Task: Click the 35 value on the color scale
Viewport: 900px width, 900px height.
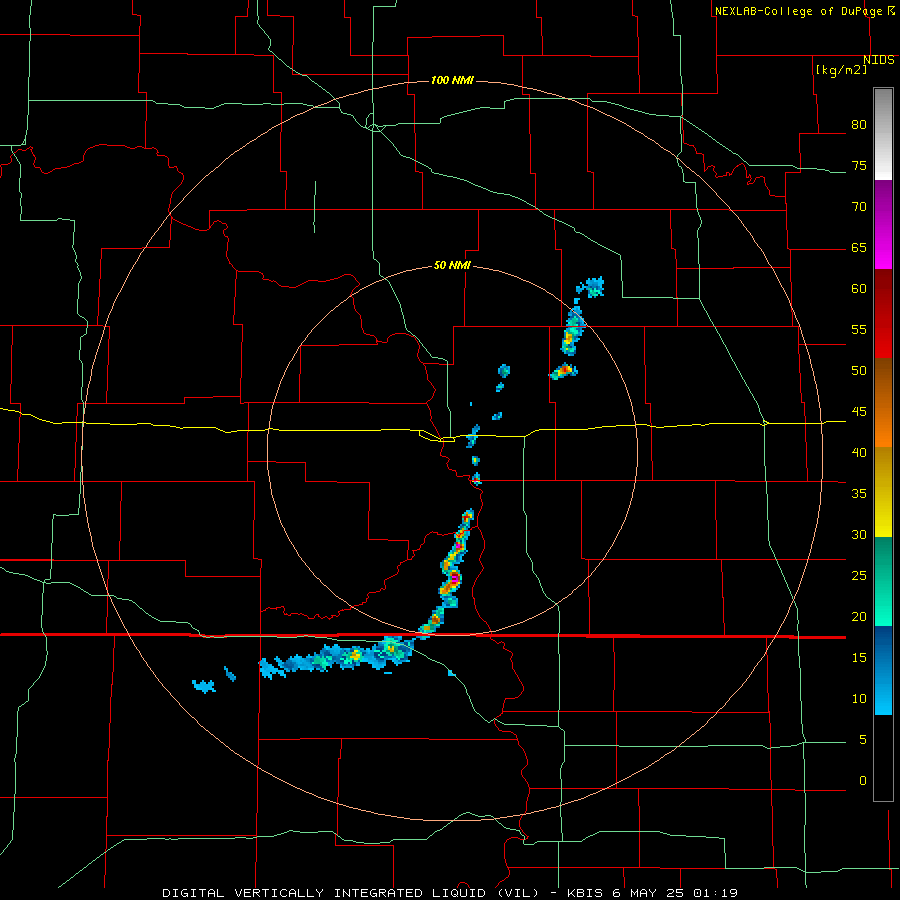Action: 859,494
